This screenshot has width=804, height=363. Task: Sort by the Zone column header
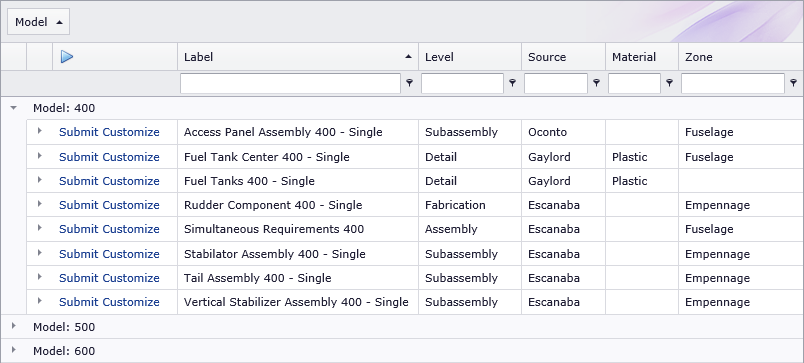741,57
